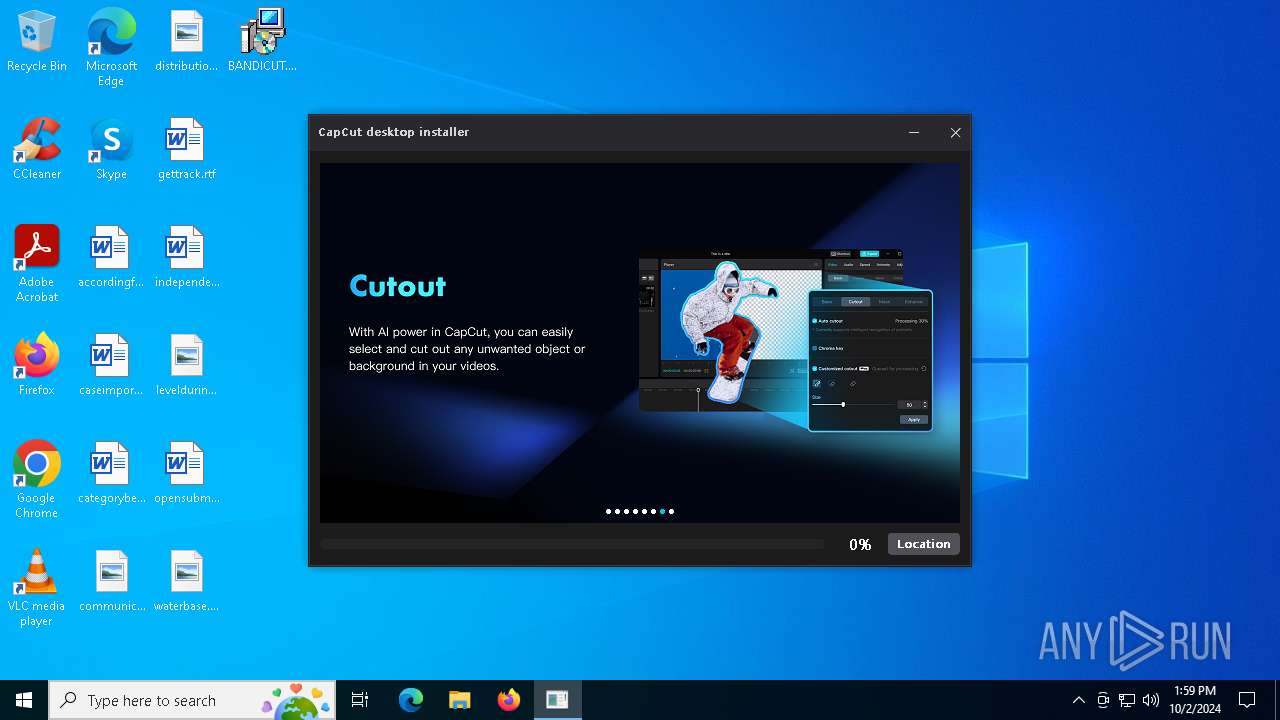Minimize the CapCut desktop installer window
This screenshot has width=1280, height=720.
tap(914, 132)
